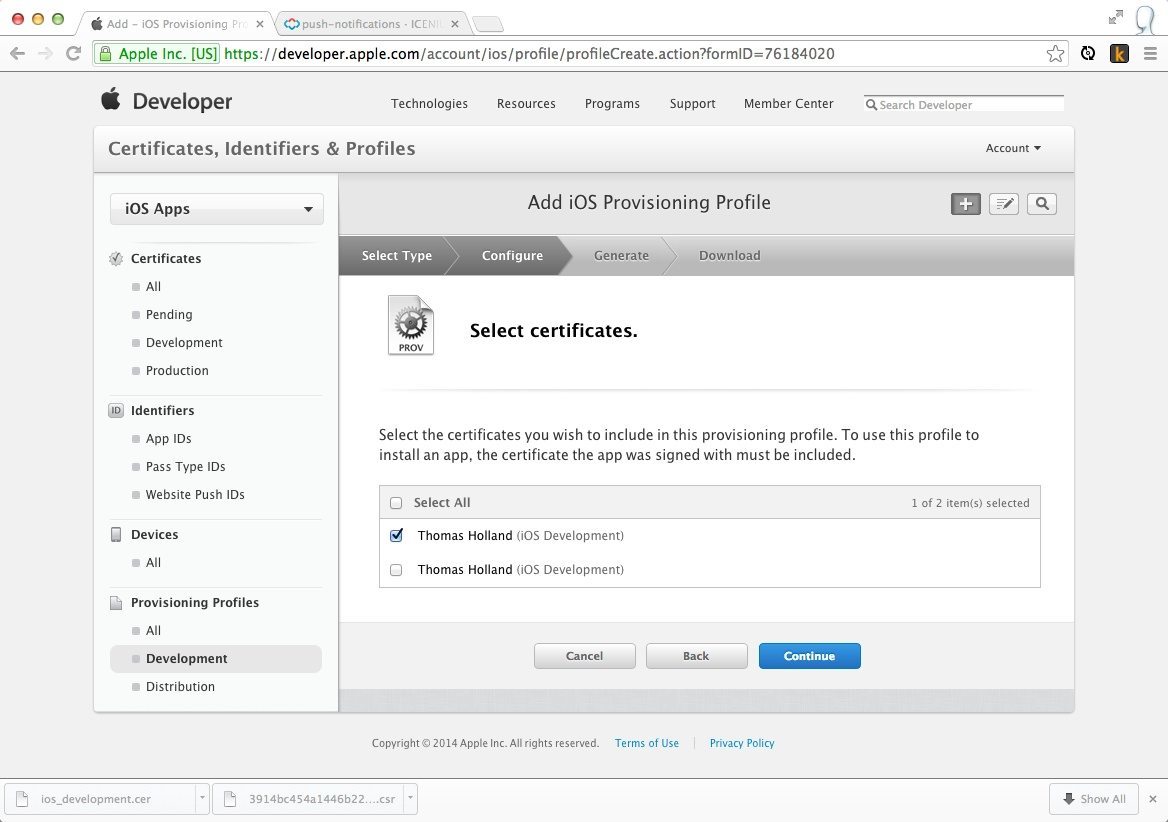Open the iOS Apps platform dropdown
1168x822 pixels.
[217, 209]
